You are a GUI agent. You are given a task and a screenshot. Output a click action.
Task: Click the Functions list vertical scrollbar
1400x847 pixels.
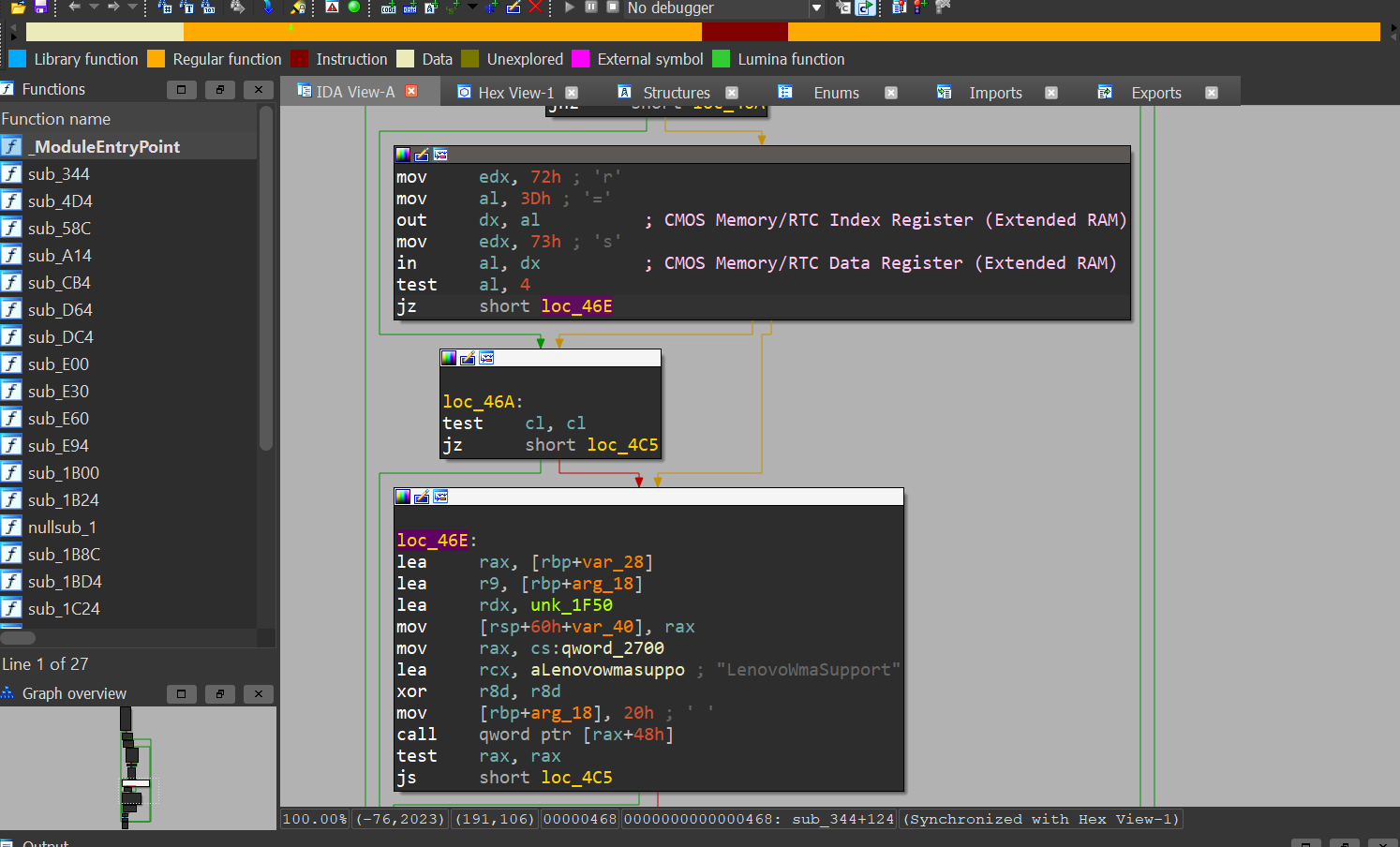(266, 281)
